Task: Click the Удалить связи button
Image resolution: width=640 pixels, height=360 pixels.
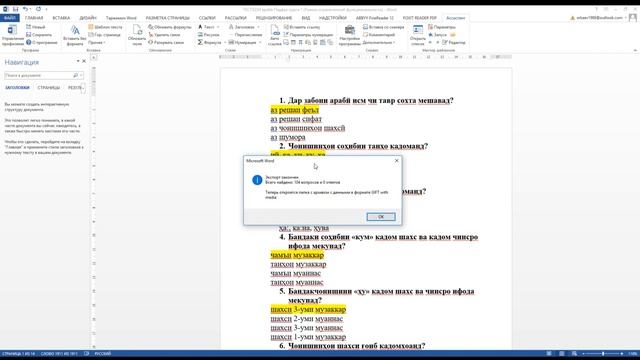Action: (164, 35)
